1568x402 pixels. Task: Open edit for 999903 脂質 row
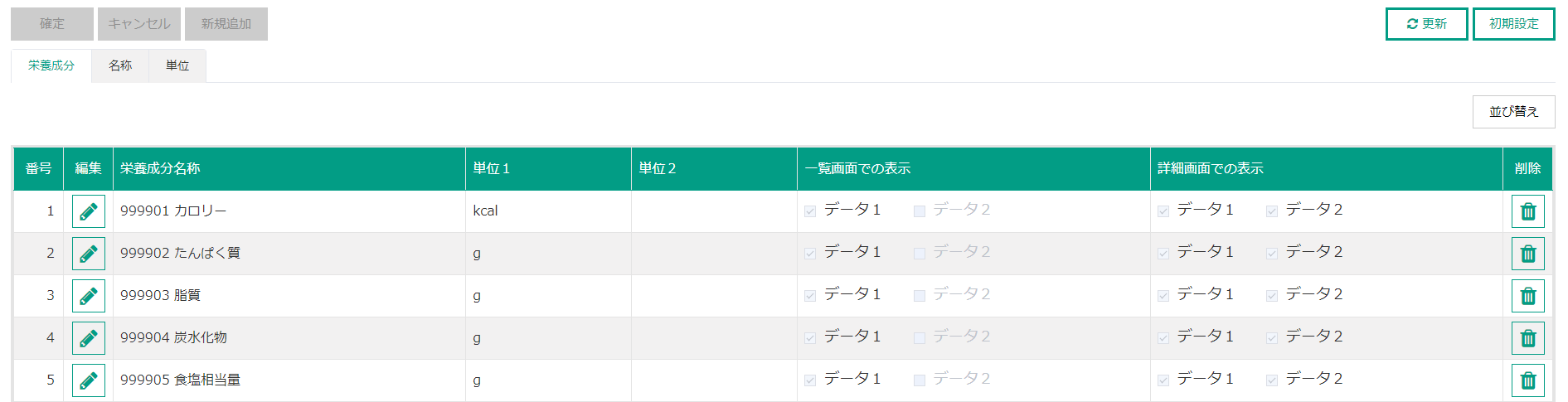tap(89, 296)
